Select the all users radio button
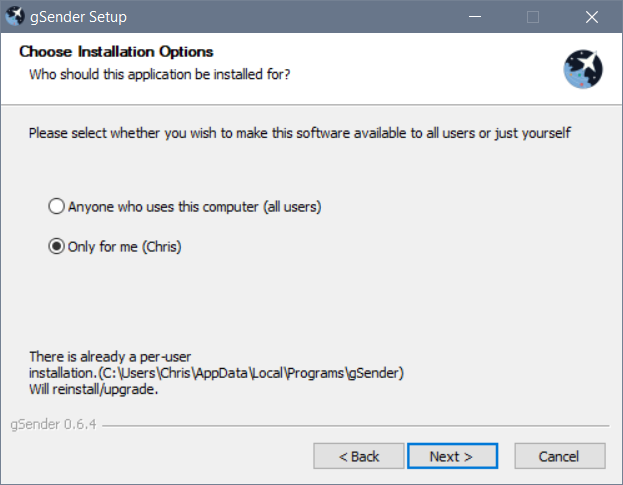 coord(56,207)
